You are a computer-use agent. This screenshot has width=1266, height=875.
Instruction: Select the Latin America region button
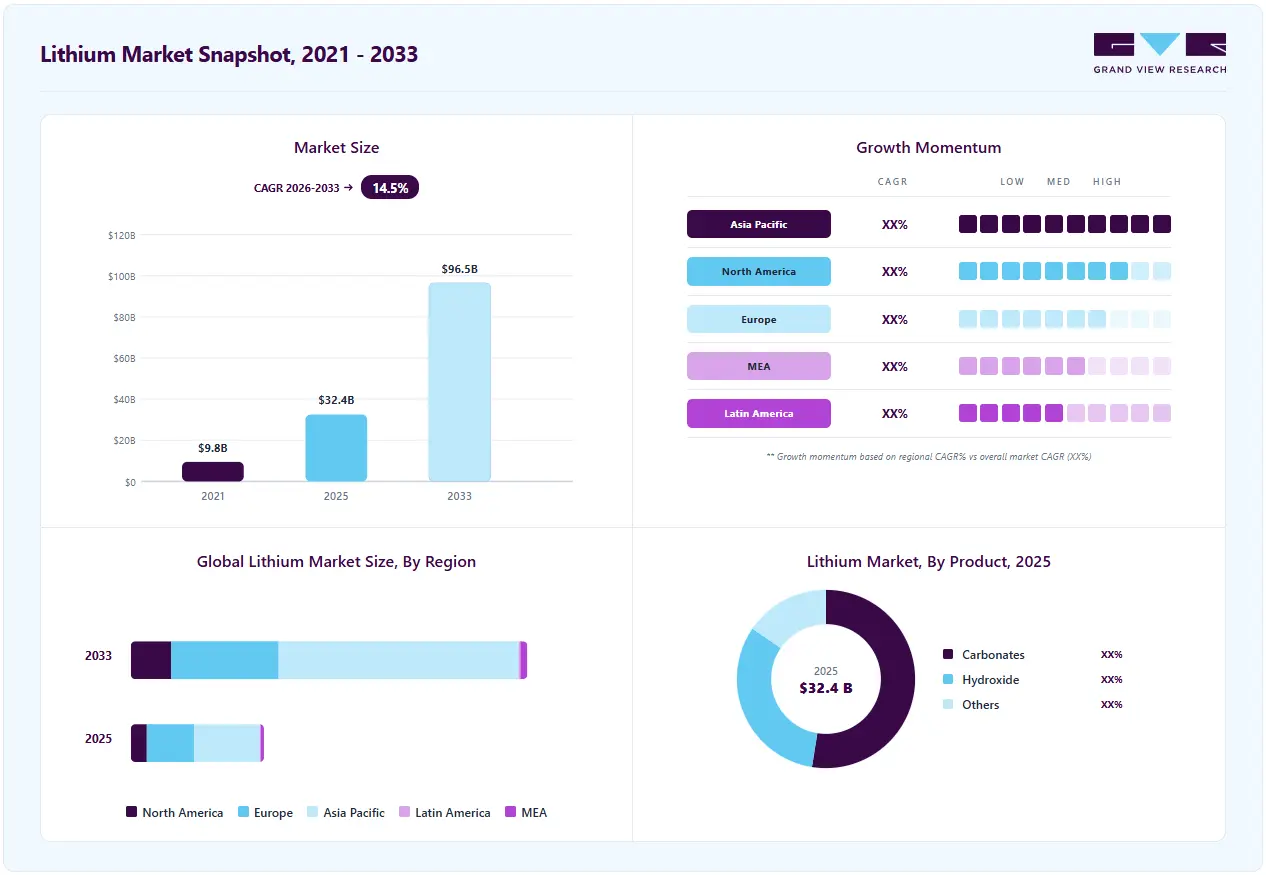759,413
